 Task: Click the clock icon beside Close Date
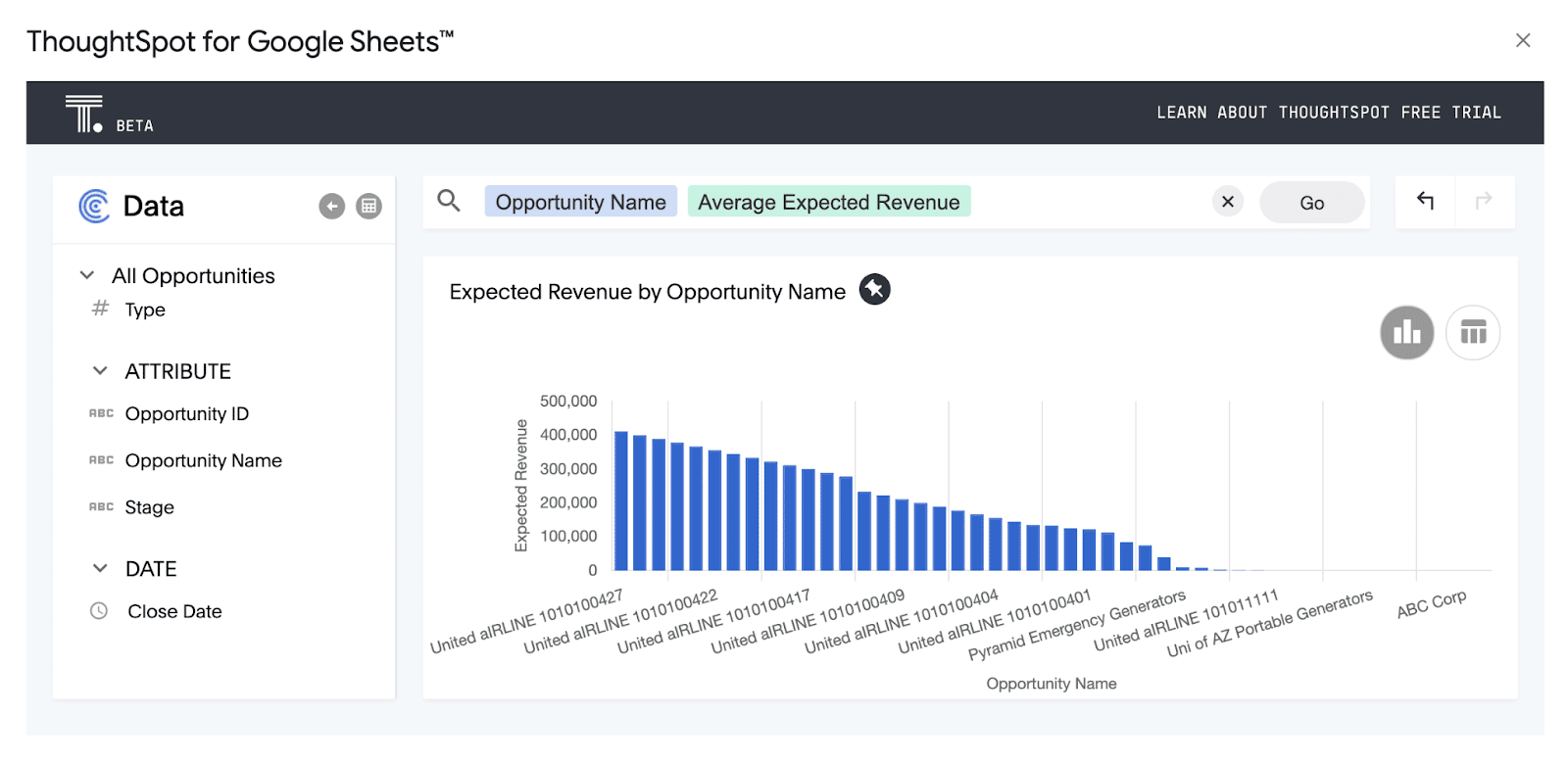tap(99, 611)
